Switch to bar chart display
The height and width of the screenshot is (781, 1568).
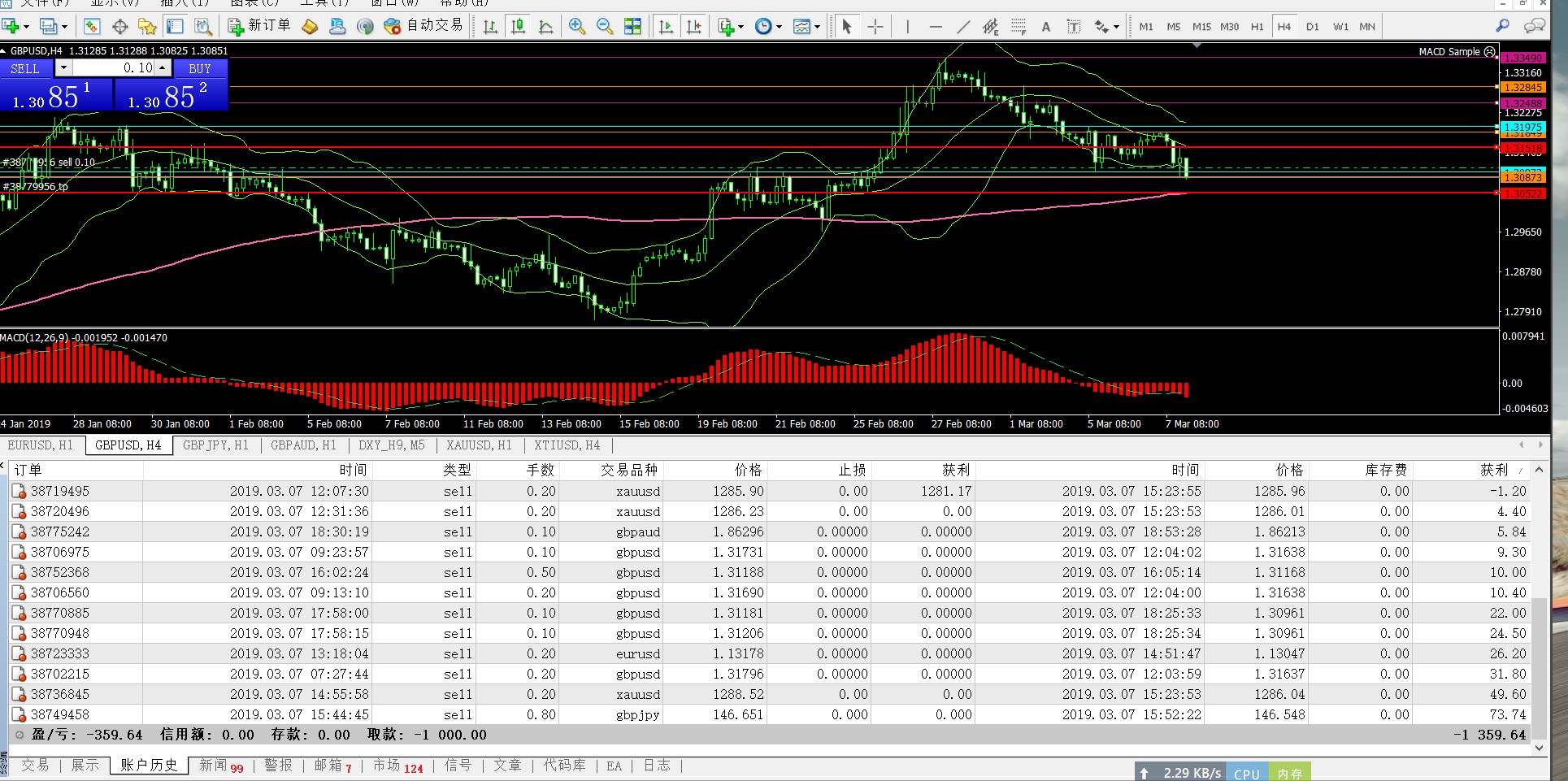coord(490,27)
